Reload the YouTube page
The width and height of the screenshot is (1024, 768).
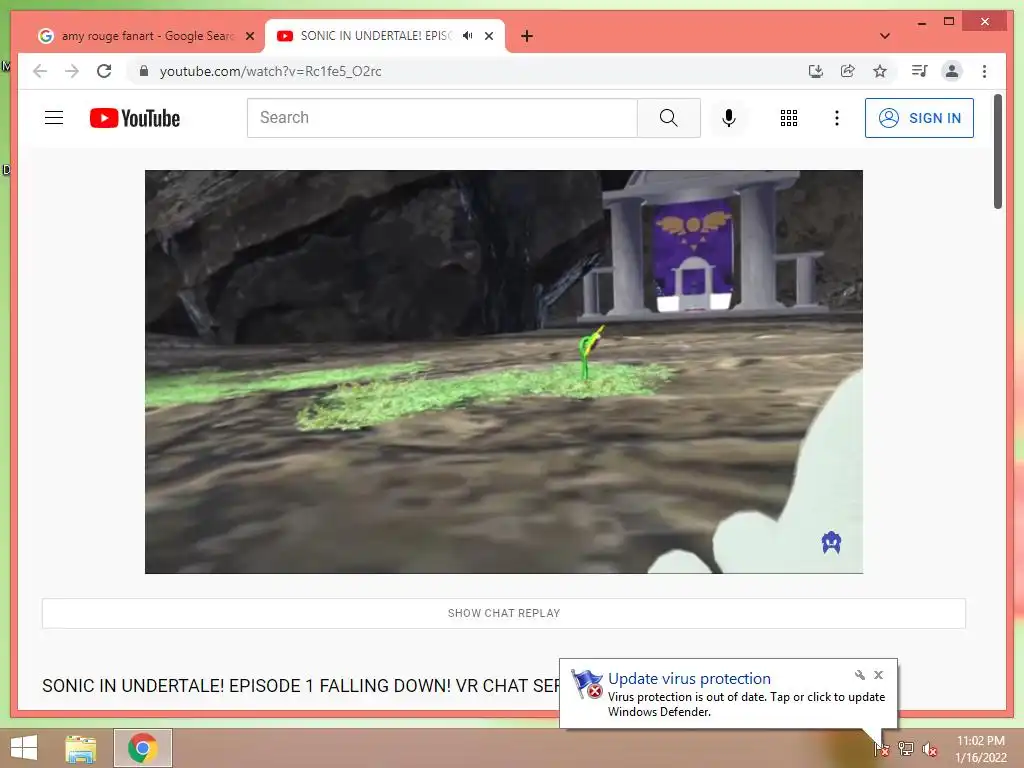(104, 71)
